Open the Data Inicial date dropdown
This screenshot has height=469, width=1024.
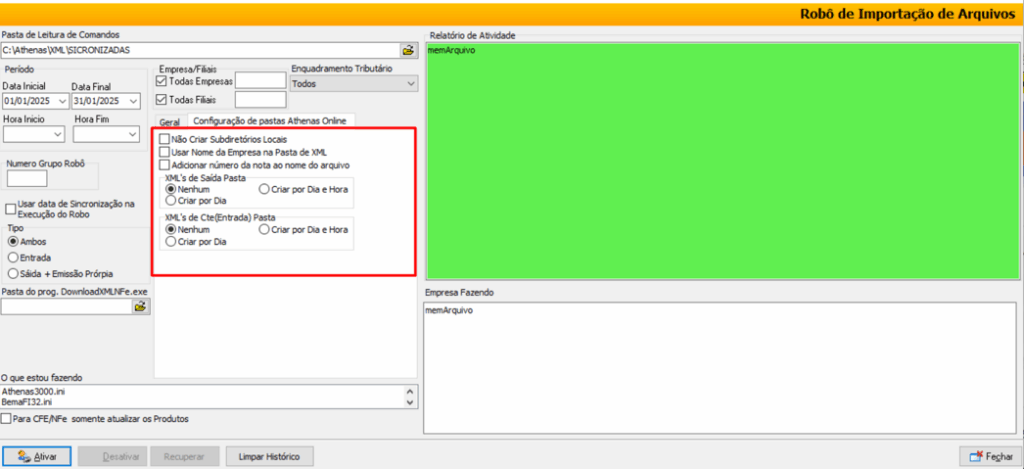[62, 101]
